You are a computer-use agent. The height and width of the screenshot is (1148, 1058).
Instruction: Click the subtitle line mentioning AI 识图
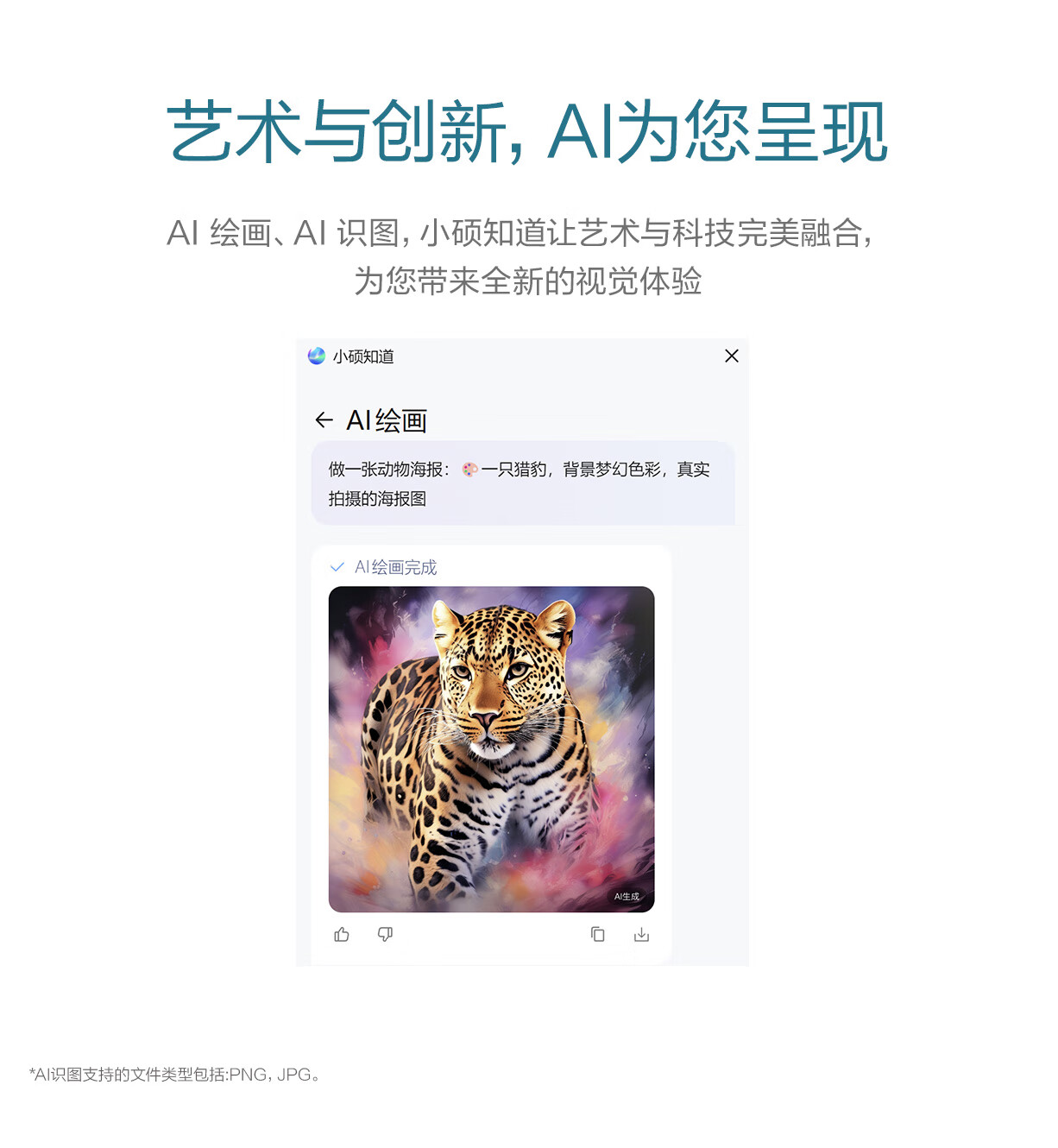coord(520,233)
